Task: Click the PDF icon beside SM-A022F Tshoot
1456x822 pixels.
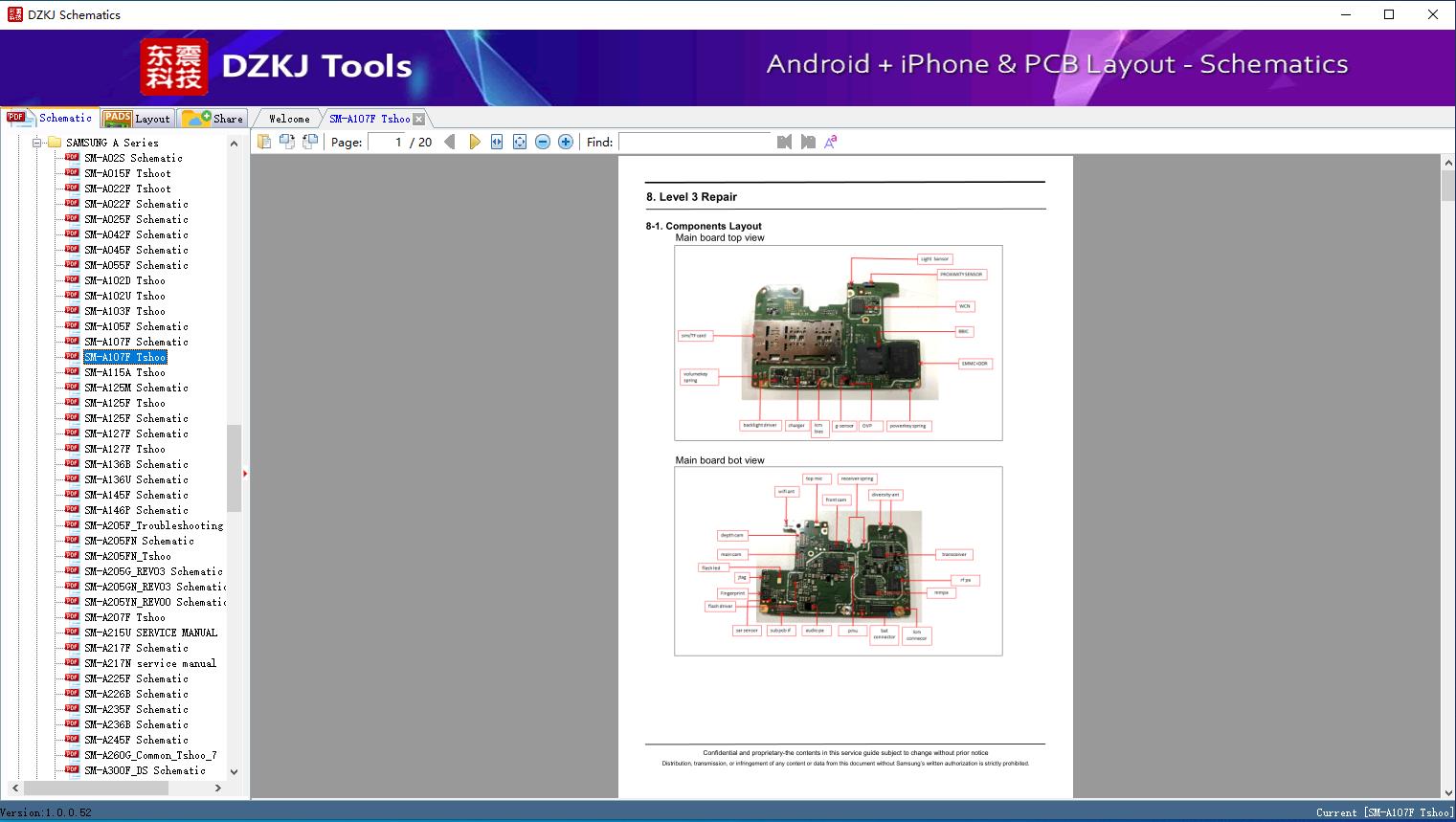Action: [72, 188]
